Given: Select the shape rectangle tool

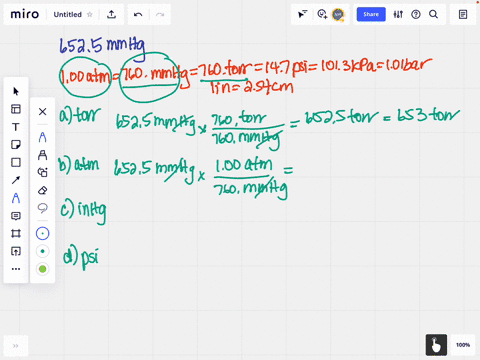Looking at the screenshot, I should pyautogui.click(x=16, y=162).
